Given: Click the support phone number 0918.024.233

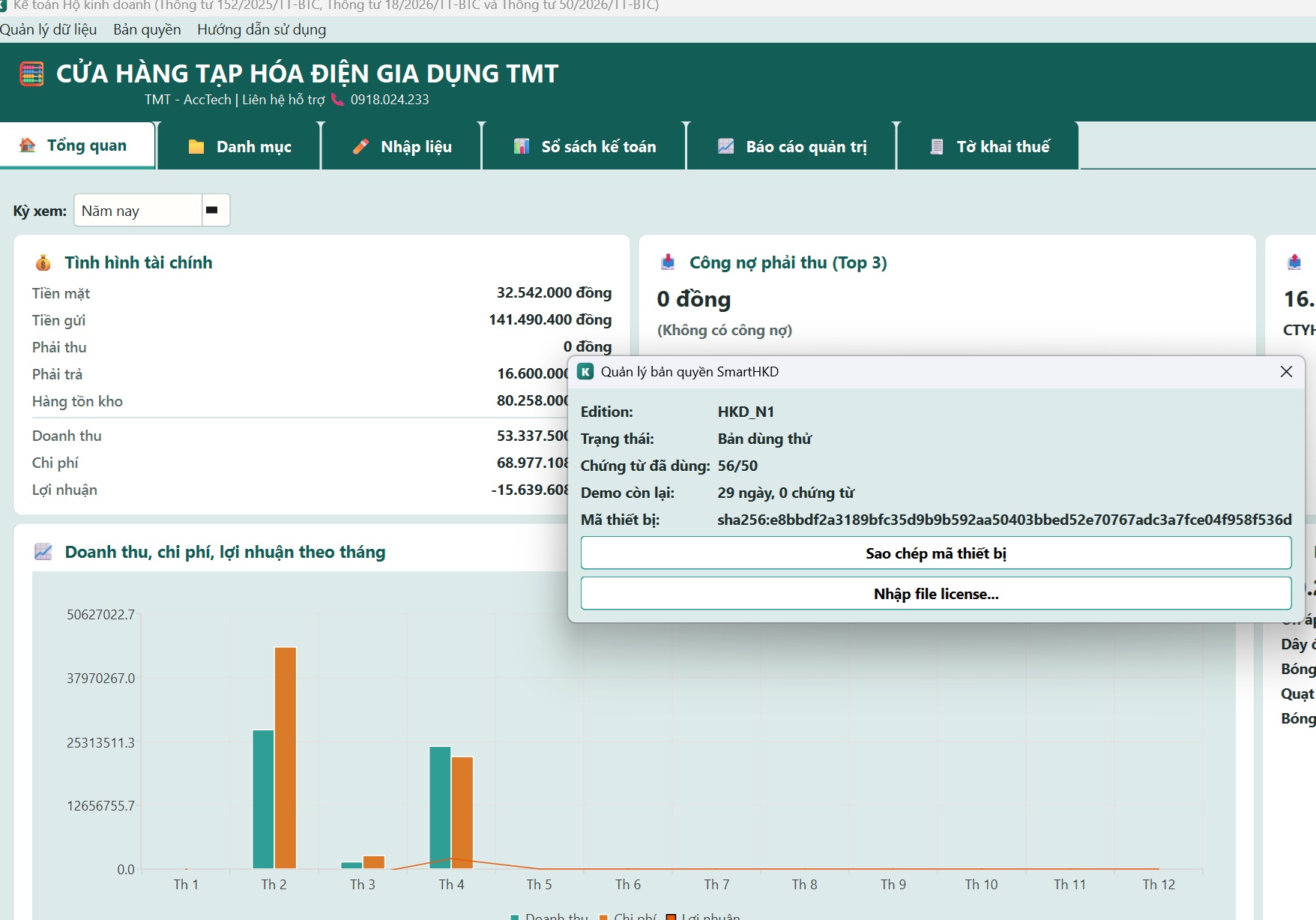Looking at the screenshot, I should click(390, 100).
